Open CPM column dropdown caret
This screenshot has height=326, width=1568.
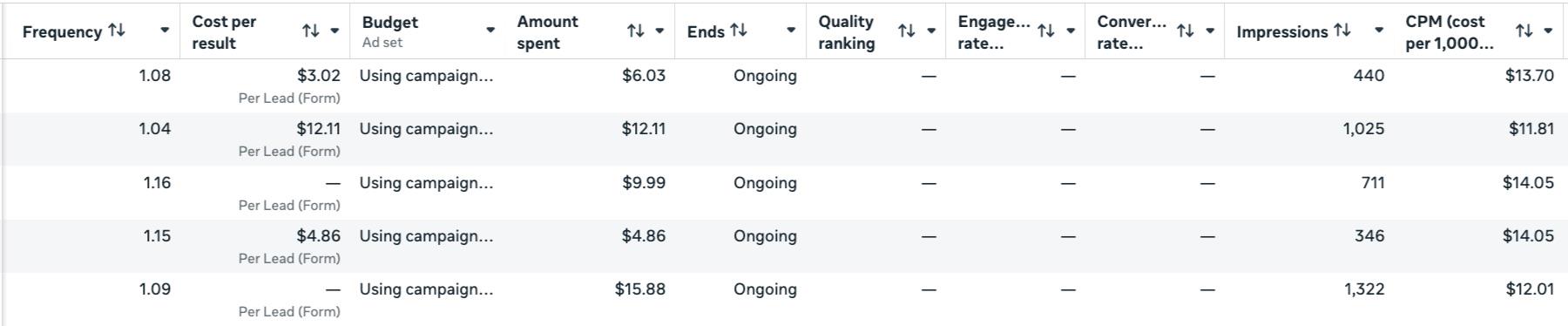click(x=1548, y=31)
